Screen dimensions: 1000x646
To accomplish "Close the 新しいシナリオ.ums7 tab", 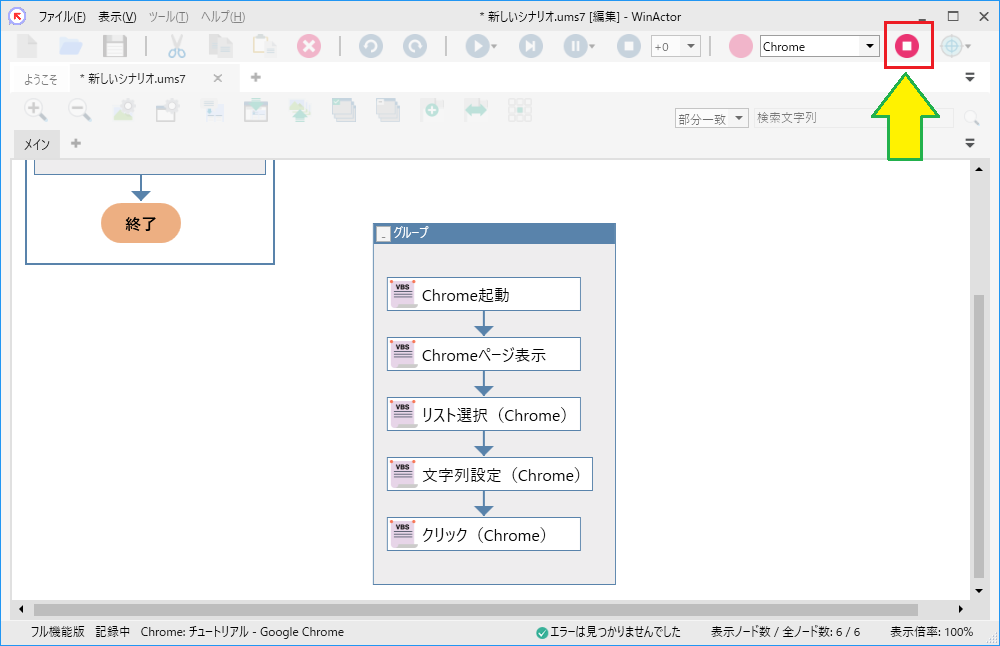I will 217,78.
